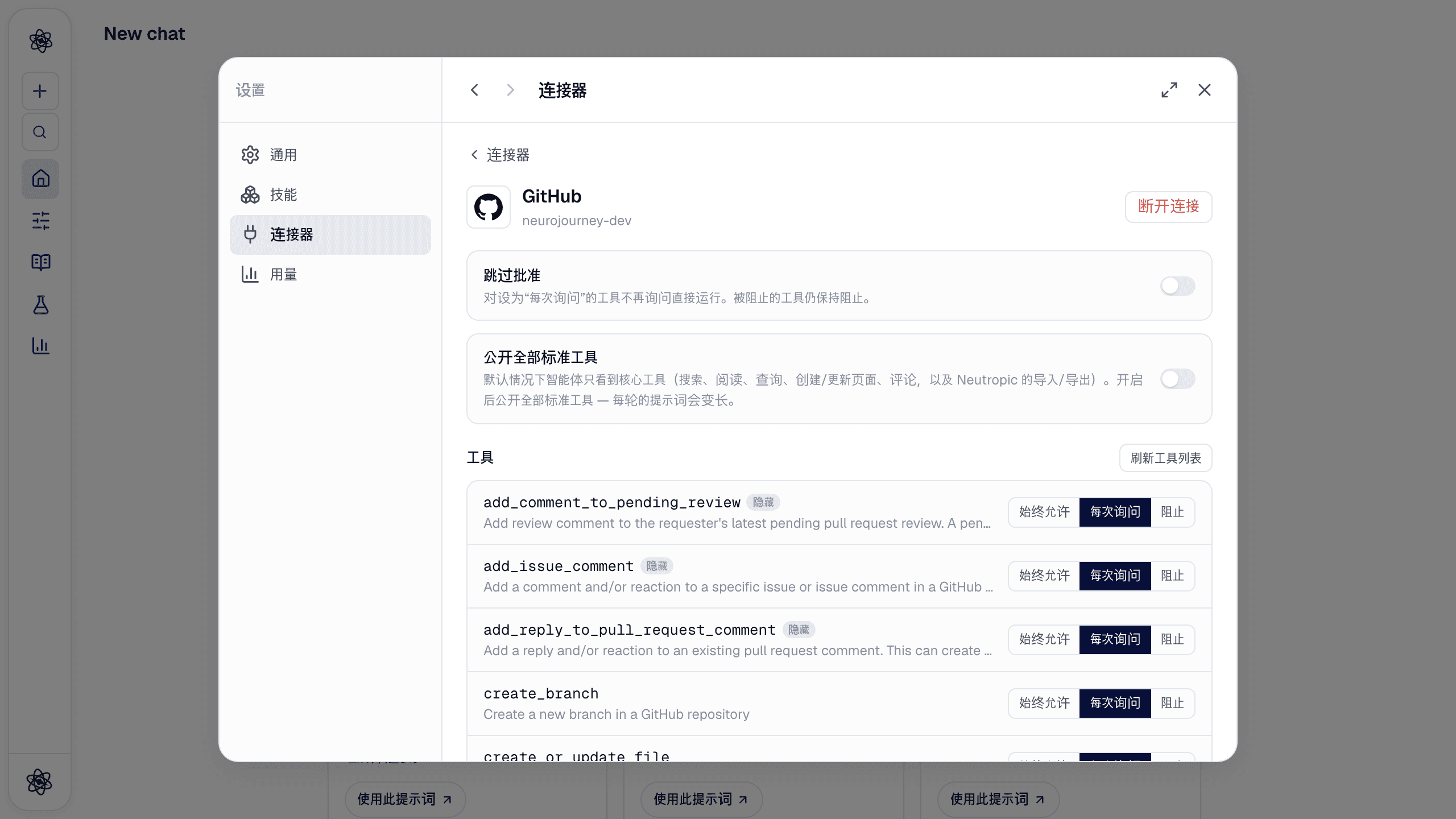Toggle the 跳过批准 switch
1456x819 pixels.
[x=1177, y=286]
